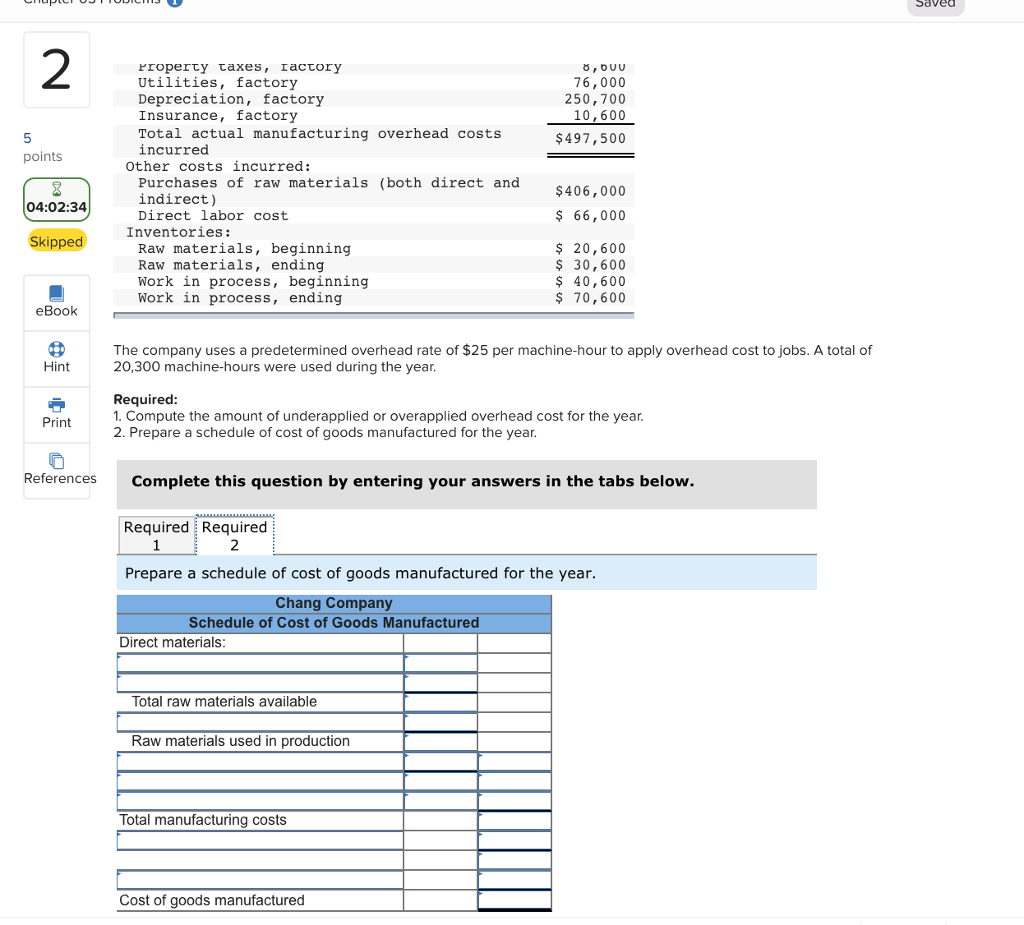The height and width of the screenshot is (925, 1024).
Task: Click amount field for Raw materials used in production
Action: (x=440, y=741)
